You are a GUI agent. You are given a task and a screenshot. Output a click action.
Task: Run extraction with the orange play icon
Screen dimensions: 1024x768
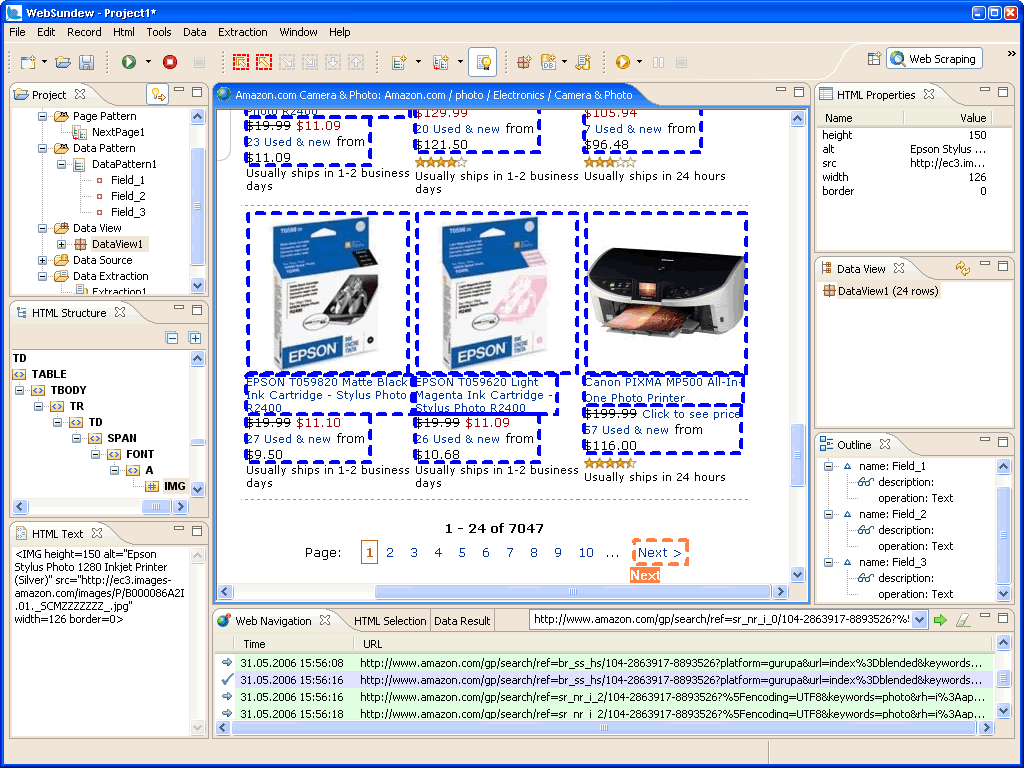(x=622, y=62)
